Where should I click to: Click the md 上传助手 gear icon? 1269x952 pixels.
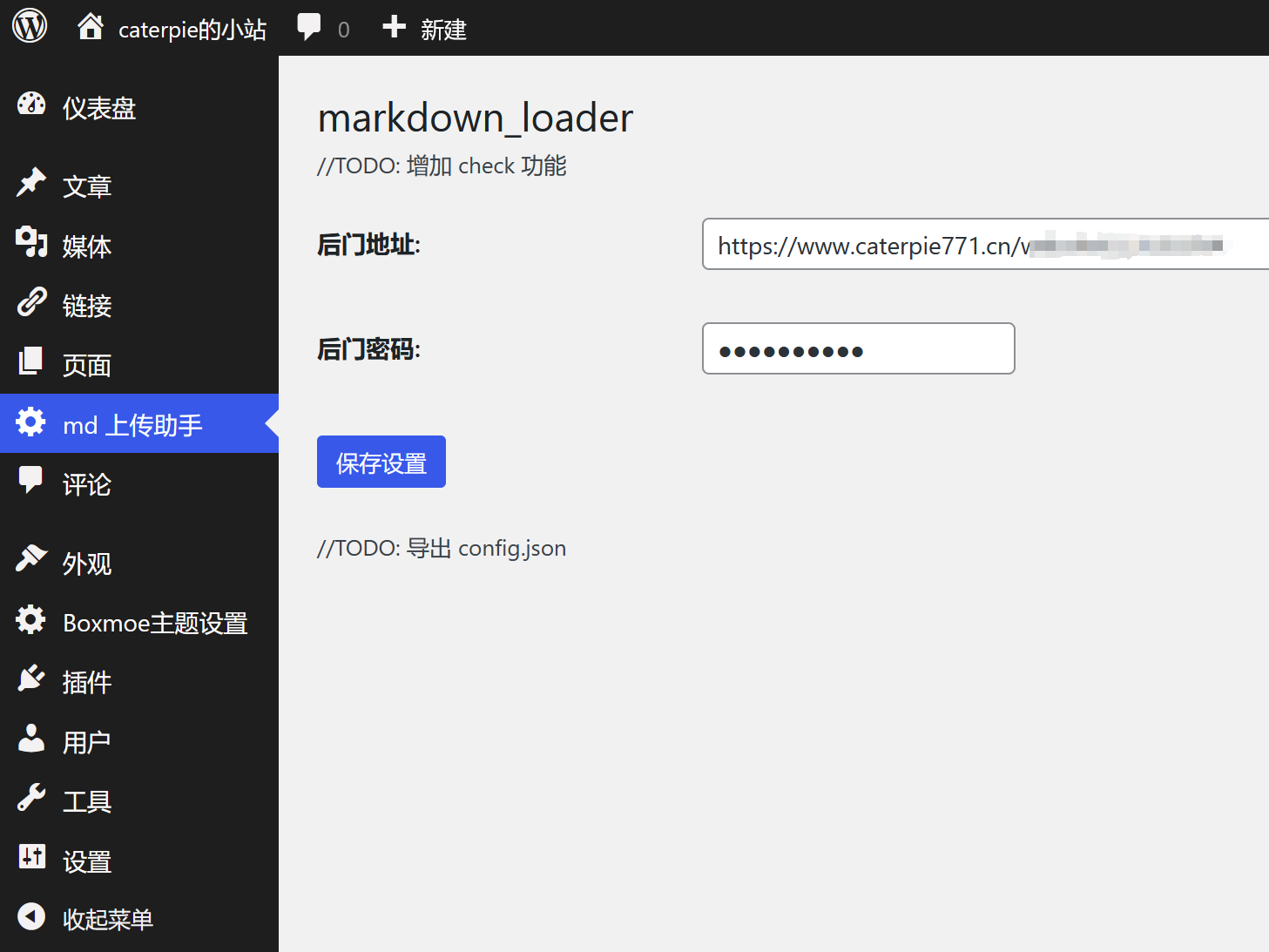click(31, 422)
